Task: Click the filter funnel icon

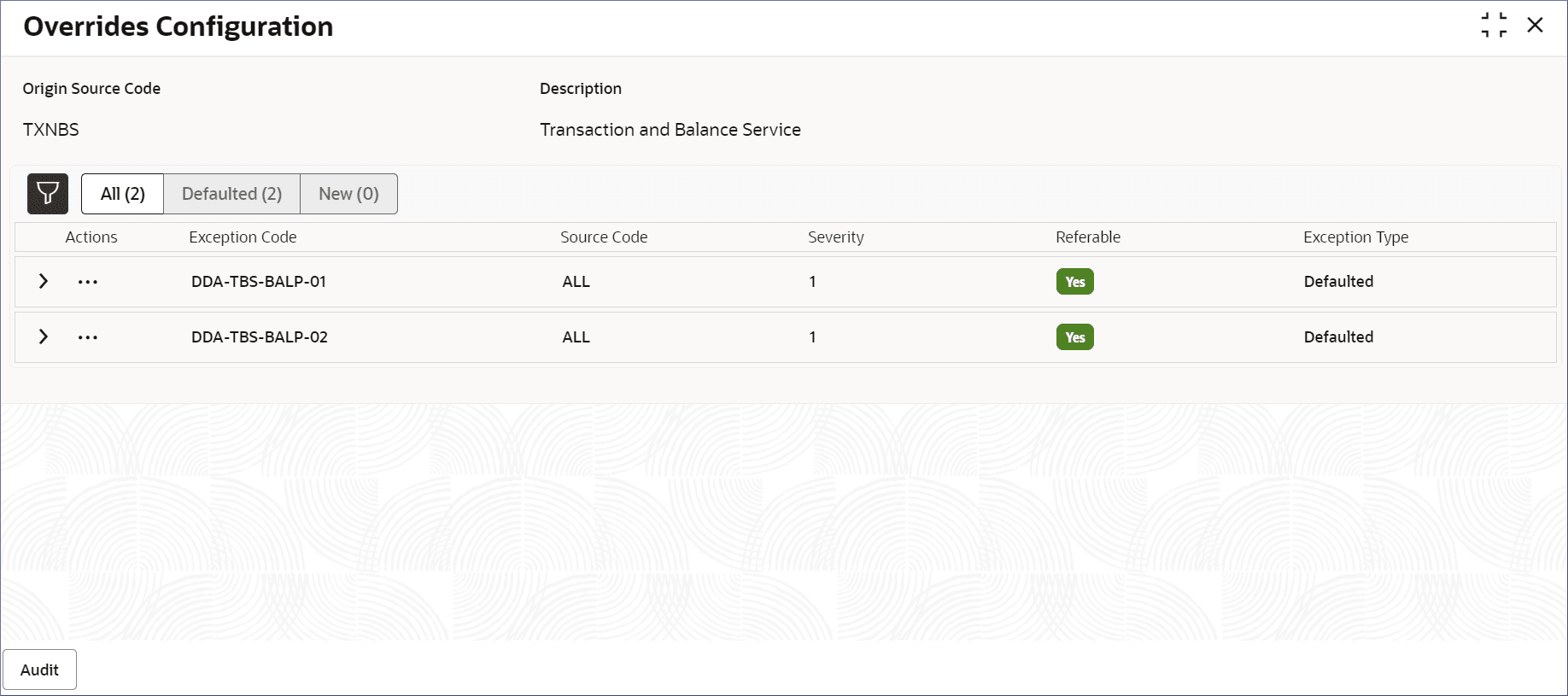Action: (x=48, y=194)
